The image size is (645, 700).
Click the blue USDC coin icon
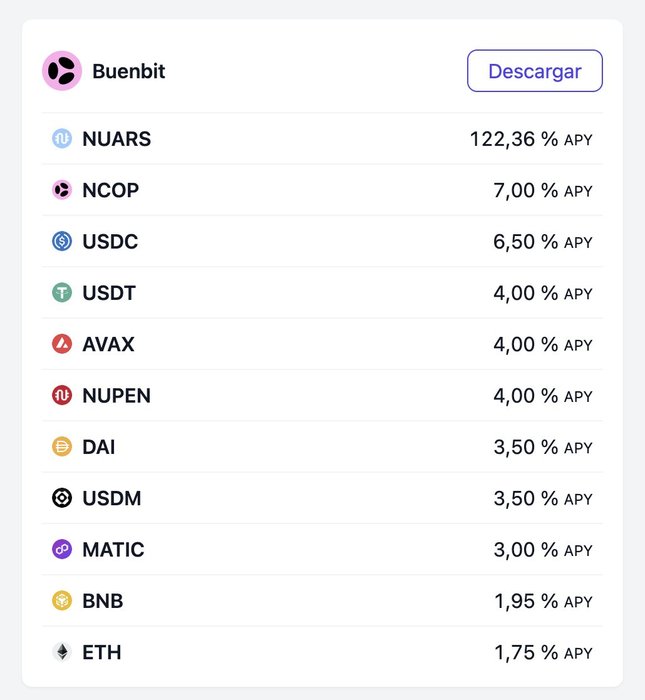click(62, 241)
